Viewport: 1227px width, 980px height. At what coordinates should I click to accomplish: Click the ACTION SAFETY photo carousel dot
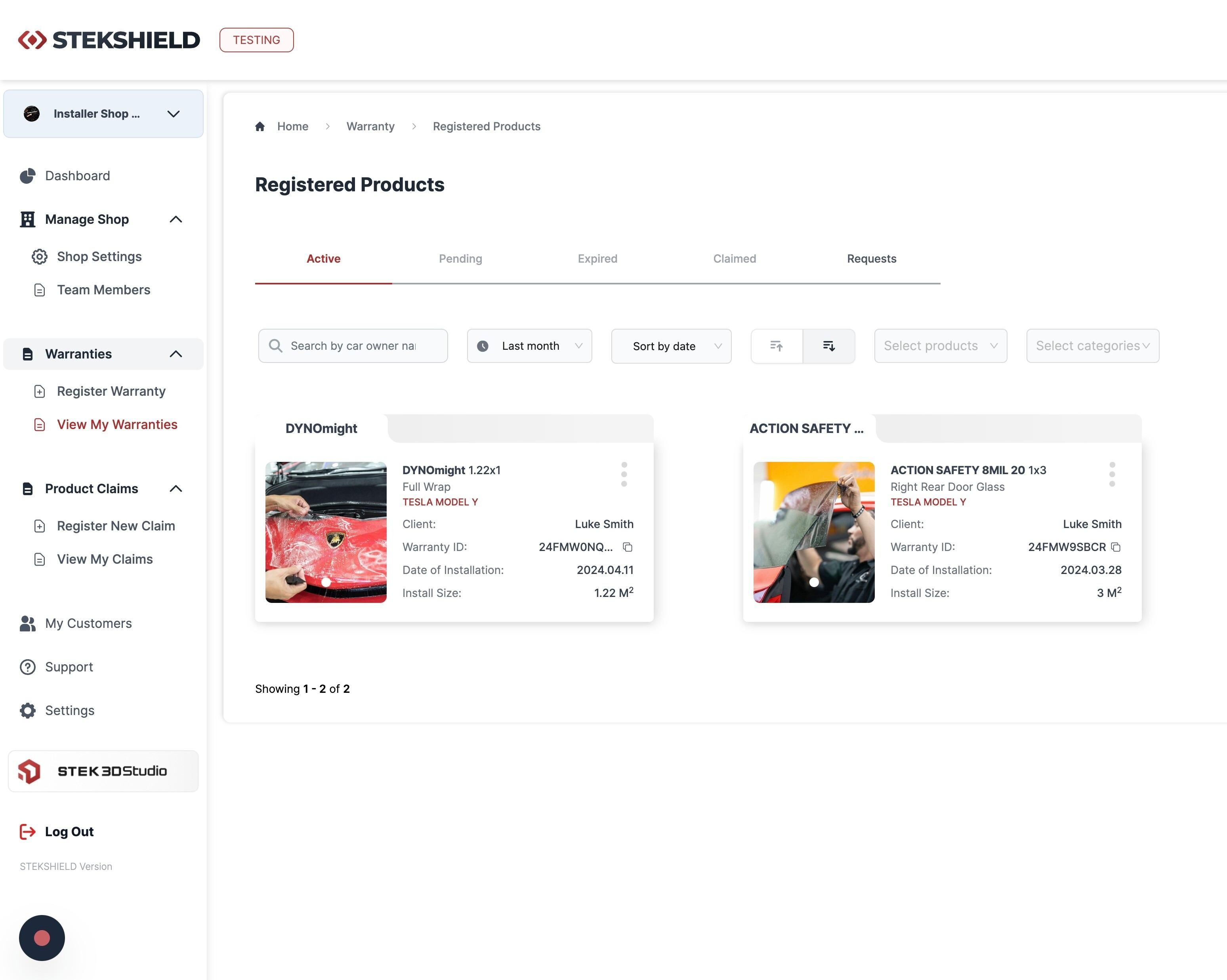pos(814,582)
